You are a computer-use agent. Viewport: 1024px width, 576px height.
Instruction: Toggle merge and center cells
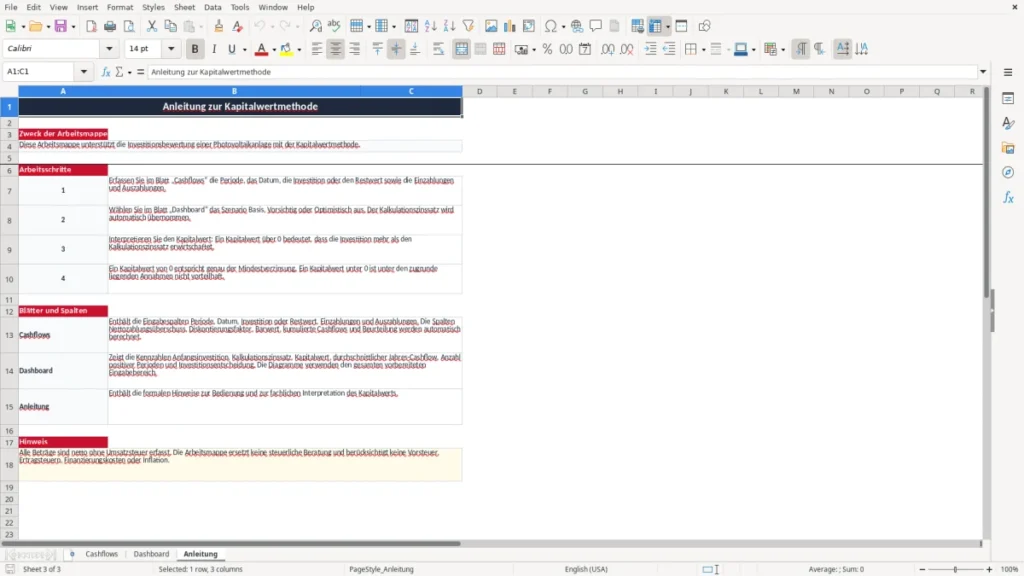pyautogui.click(x=461, y=49)
